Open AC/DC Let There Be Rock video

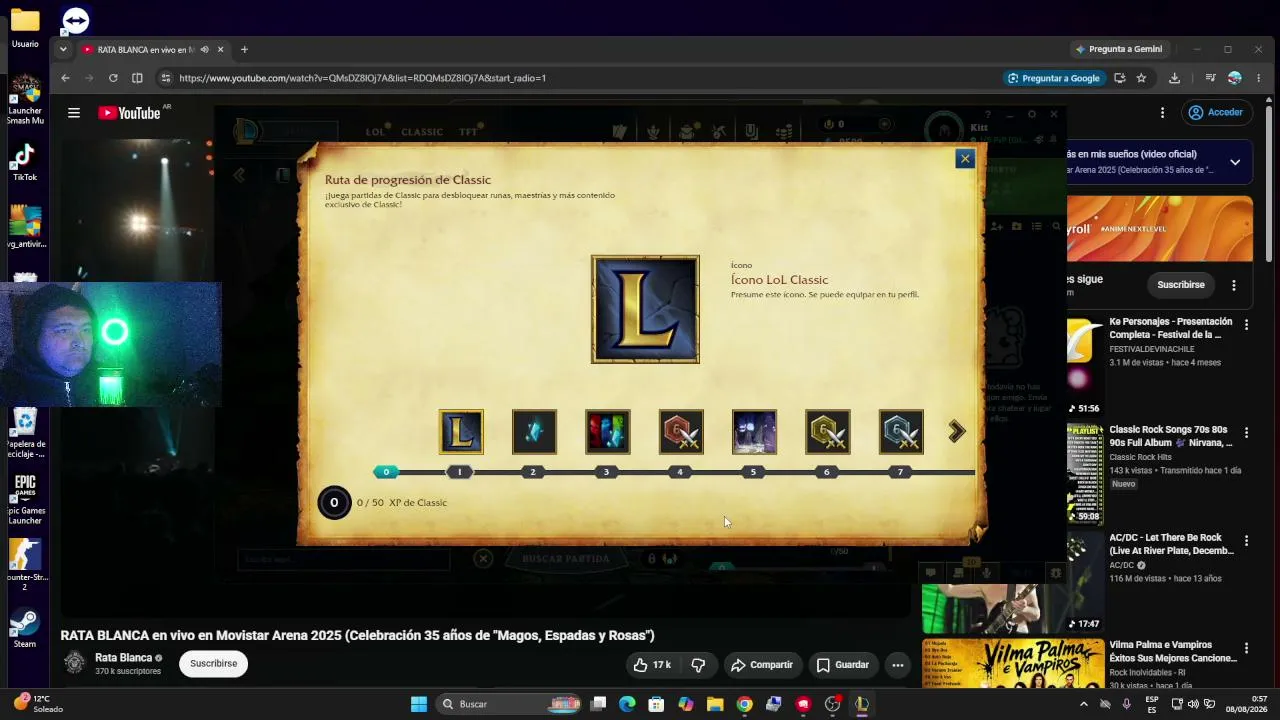point(1171,544)
